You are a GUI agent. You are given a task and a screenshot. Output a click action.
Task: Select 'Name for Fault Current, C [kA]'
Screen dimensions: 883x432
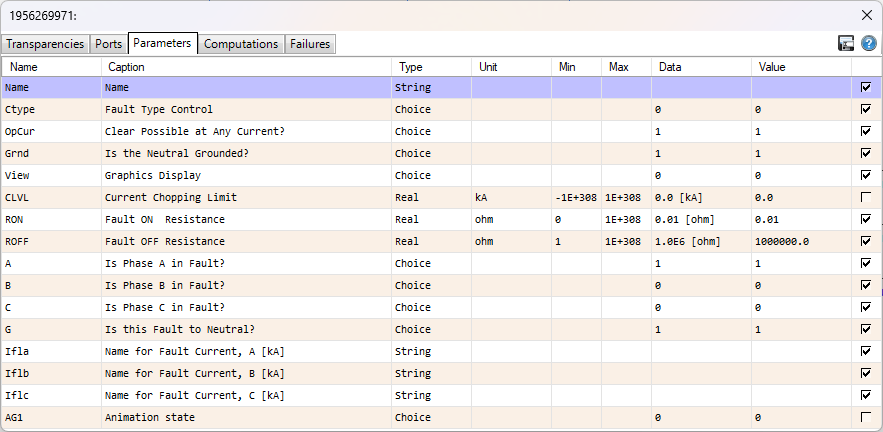[247, 395]
